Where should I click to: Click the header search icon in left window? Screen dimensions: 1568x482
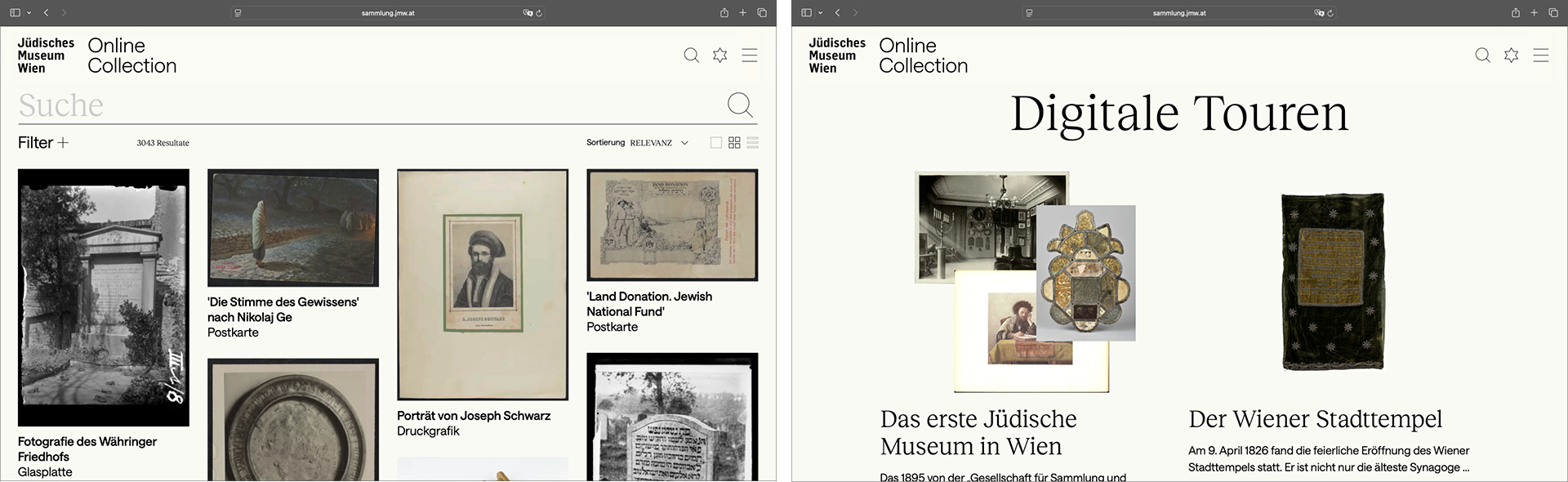click(x=691, y=55)
